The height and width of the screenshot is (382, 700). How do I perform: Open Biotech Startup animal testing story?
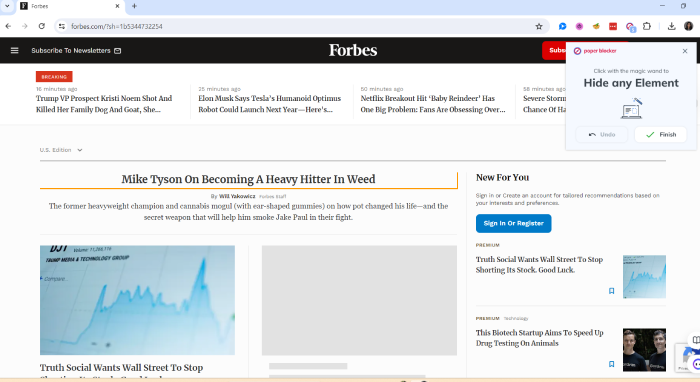click(x=539, y=338)
